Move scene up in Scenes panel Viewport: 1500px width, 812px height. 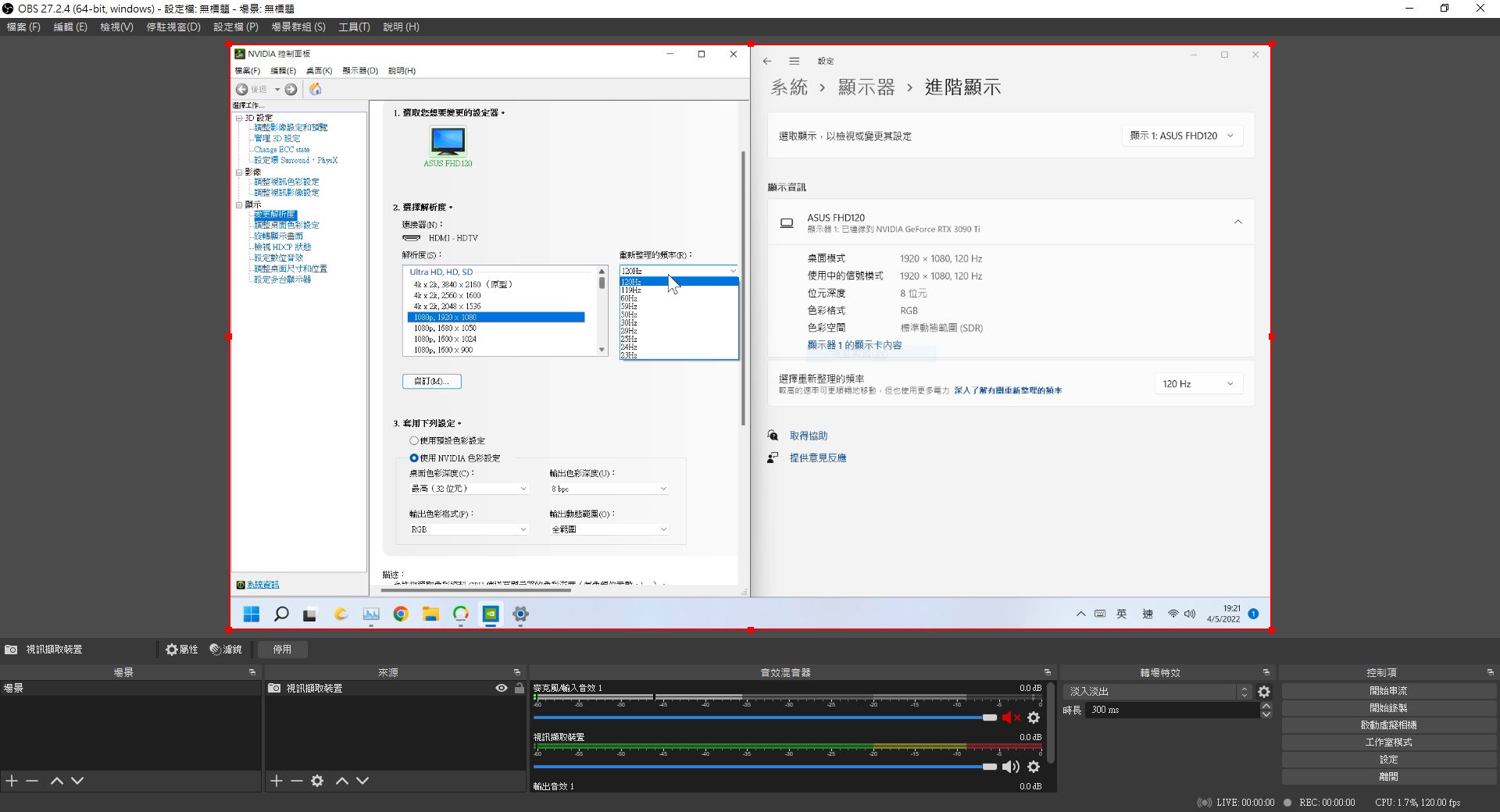(x=56, y=781)
